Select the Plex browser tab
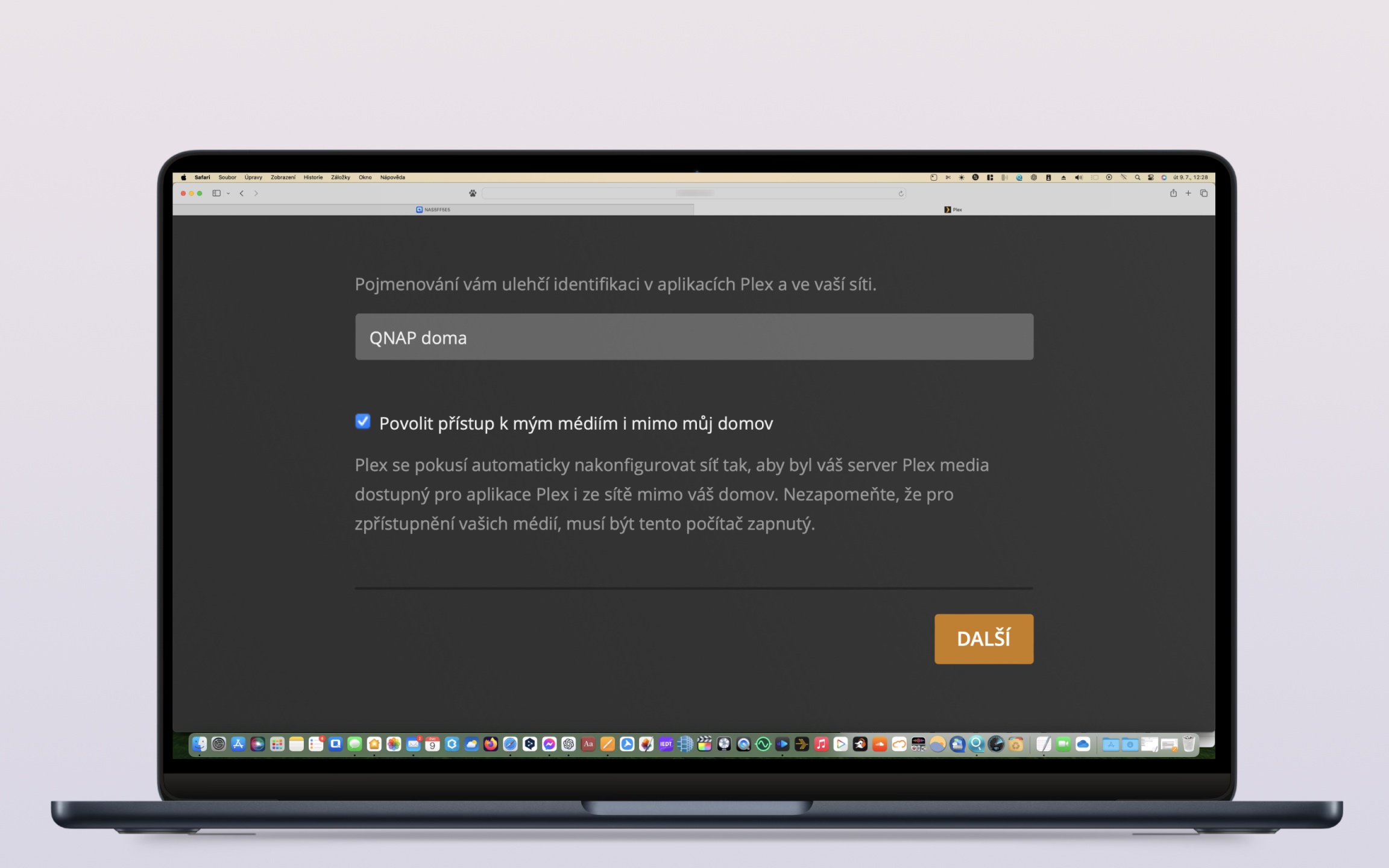This screenshot has height=868, width=1389. pyautogui.click(x=953, y=210)
